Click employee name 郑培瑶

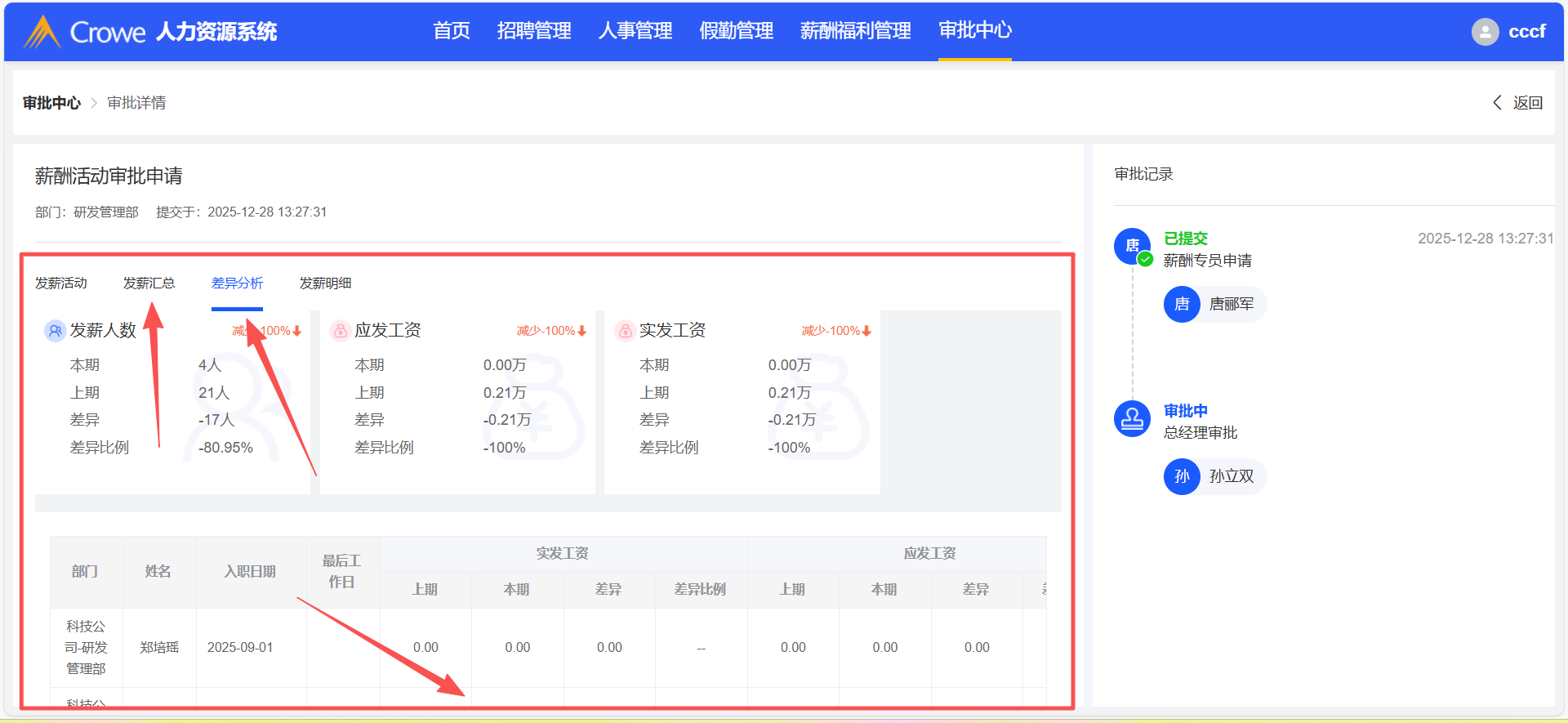[x=159, y=648]
